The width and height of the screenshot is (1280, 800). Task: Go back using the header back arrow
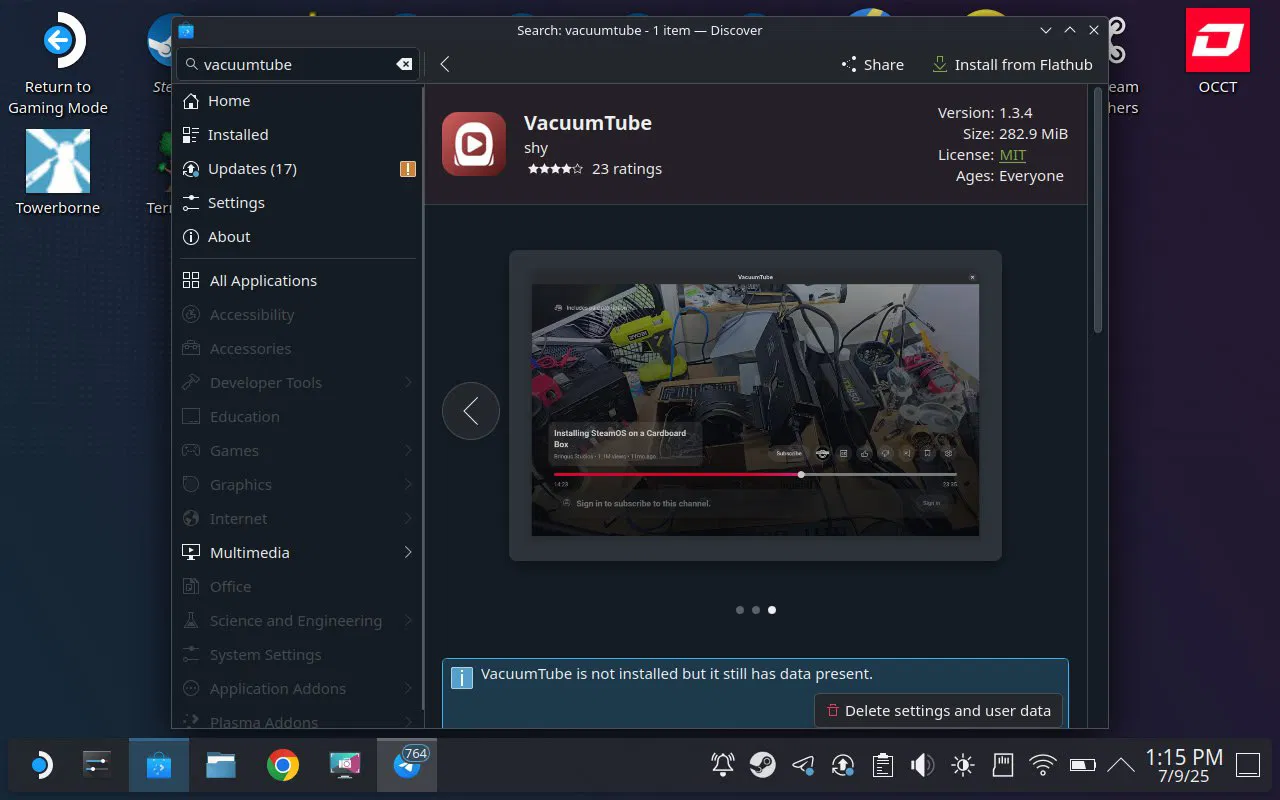click(x=445, y=64)
